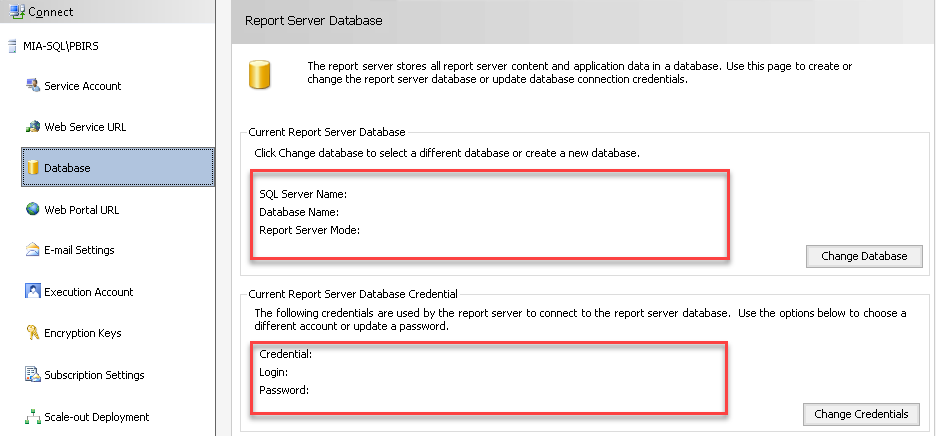
Task: Click the E-mail Settings envelope icon
Action: (x=33, y=250)
